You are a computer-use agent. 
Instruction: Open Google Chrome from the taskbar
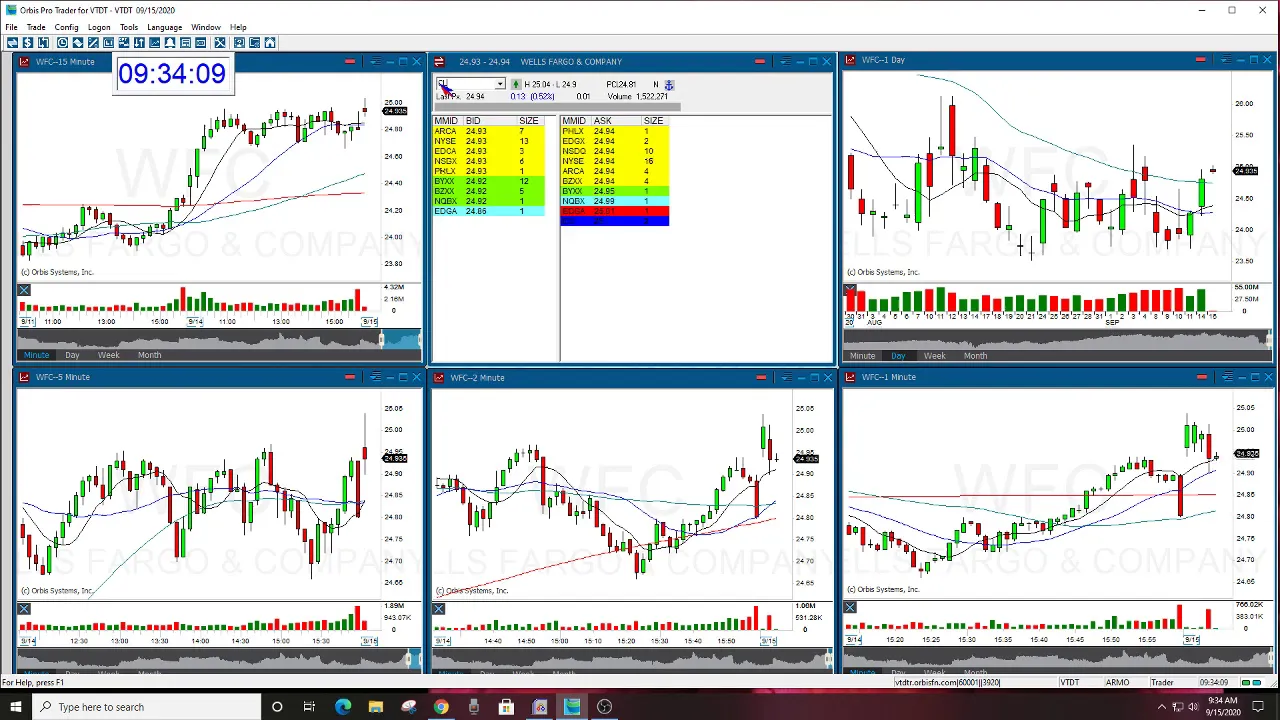click(441, 707)
